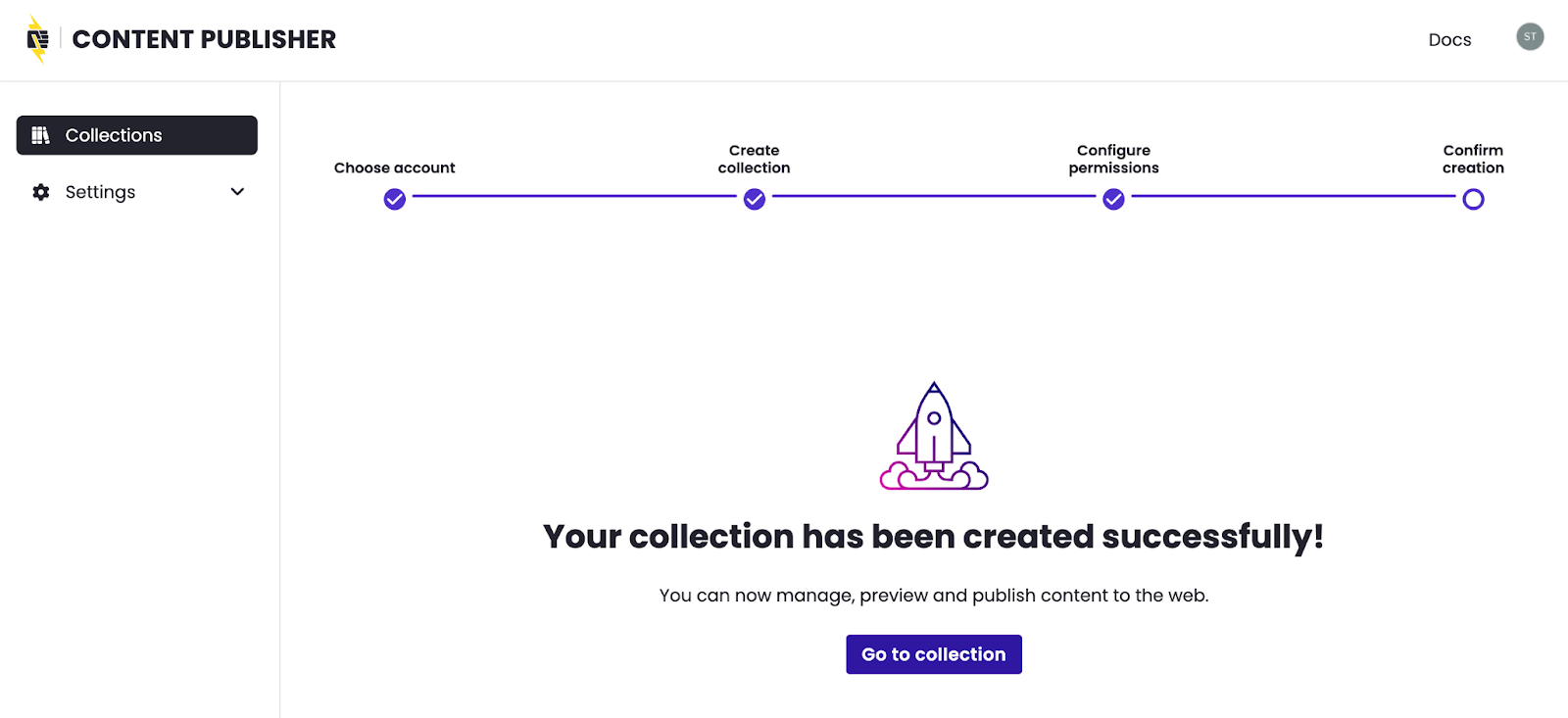The height and width of the screenshot is (718, 1568).
Task: Click the Choose account step label
Action: coord(395,168)
